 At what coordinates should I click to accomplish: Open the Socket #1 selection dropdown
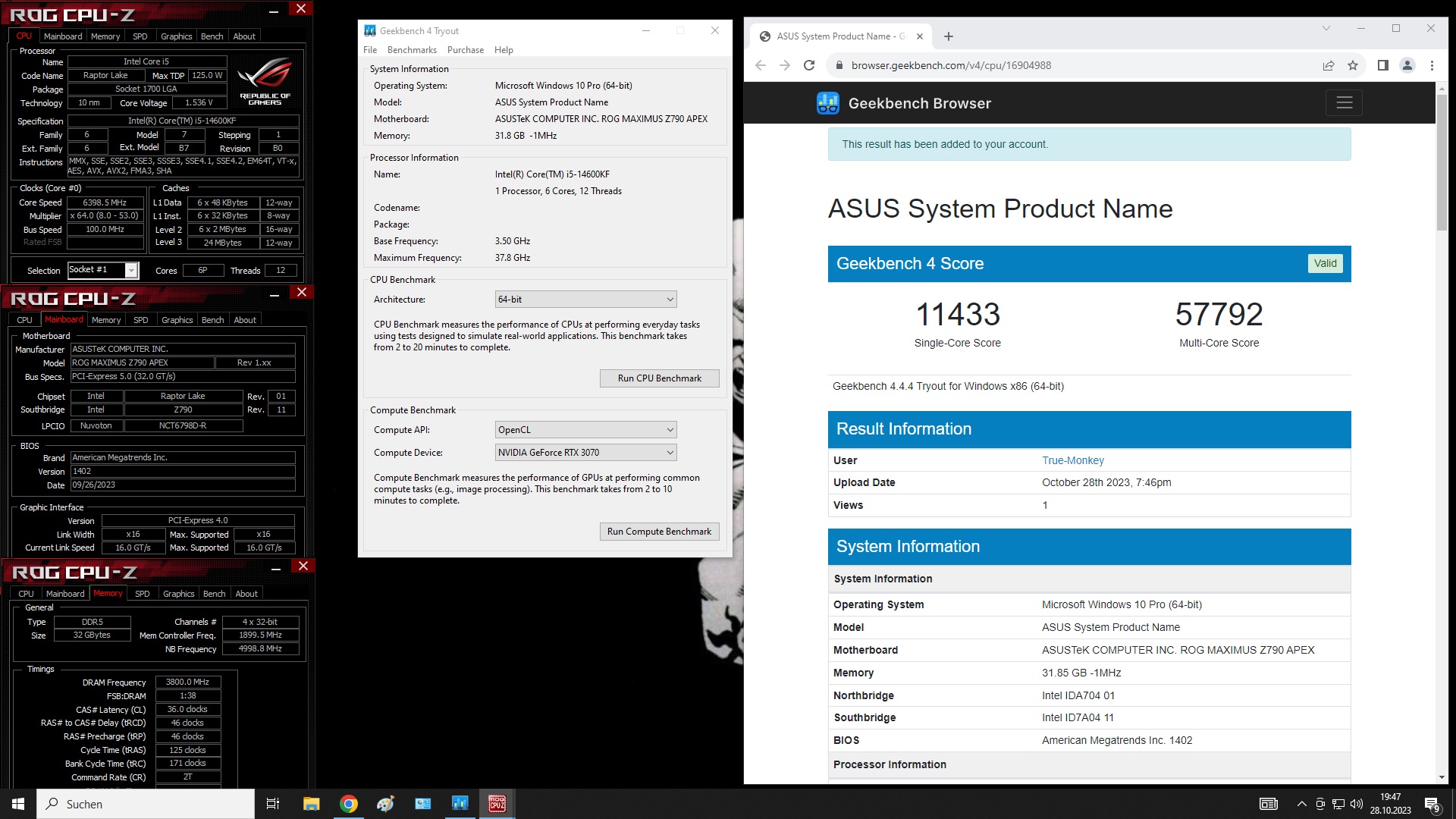click(103, 270)
